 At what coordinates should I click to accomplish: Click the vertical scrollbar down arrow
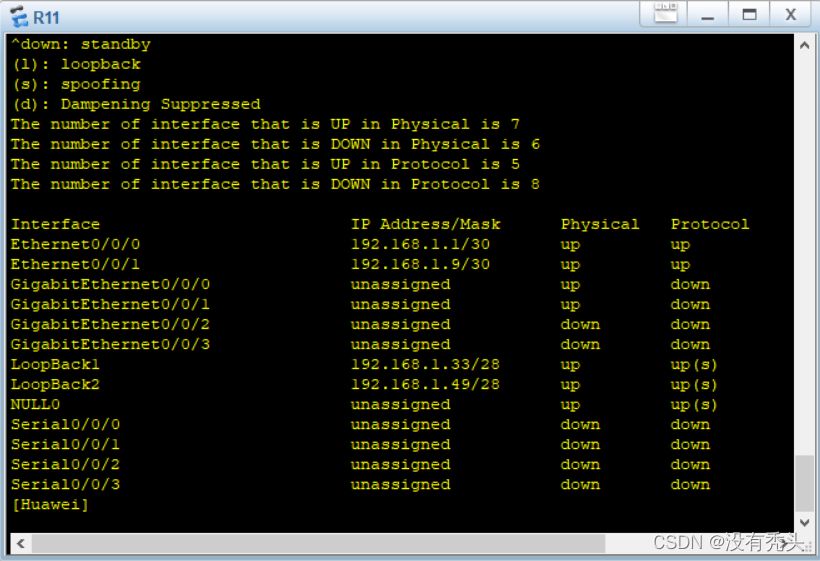[804, 522]
